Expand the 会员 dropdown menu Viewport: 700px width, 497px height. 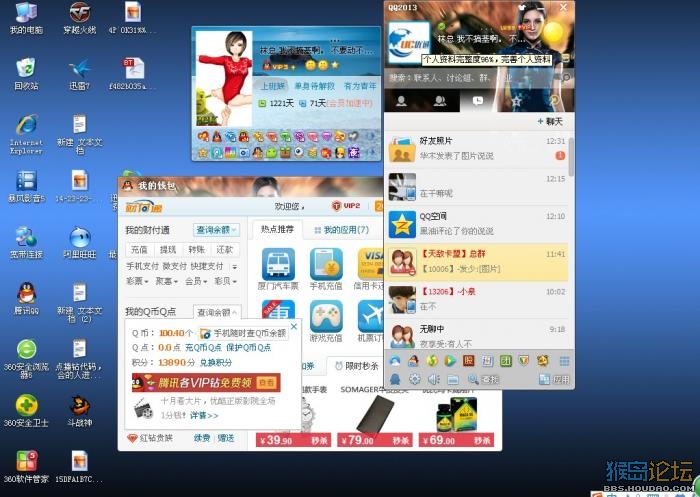click(196, 281)
